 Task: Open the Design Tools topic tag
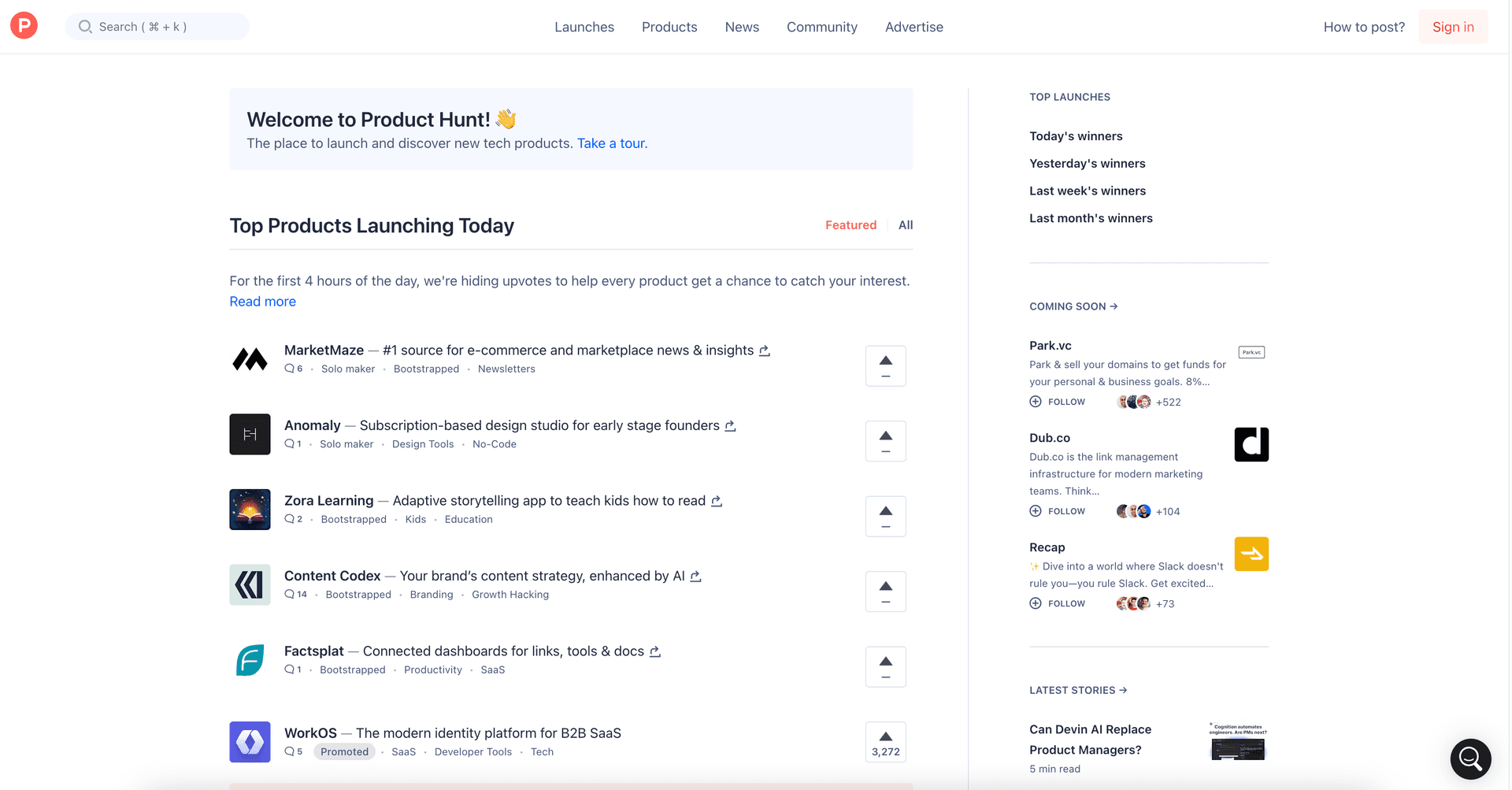[x=423, y=444]
